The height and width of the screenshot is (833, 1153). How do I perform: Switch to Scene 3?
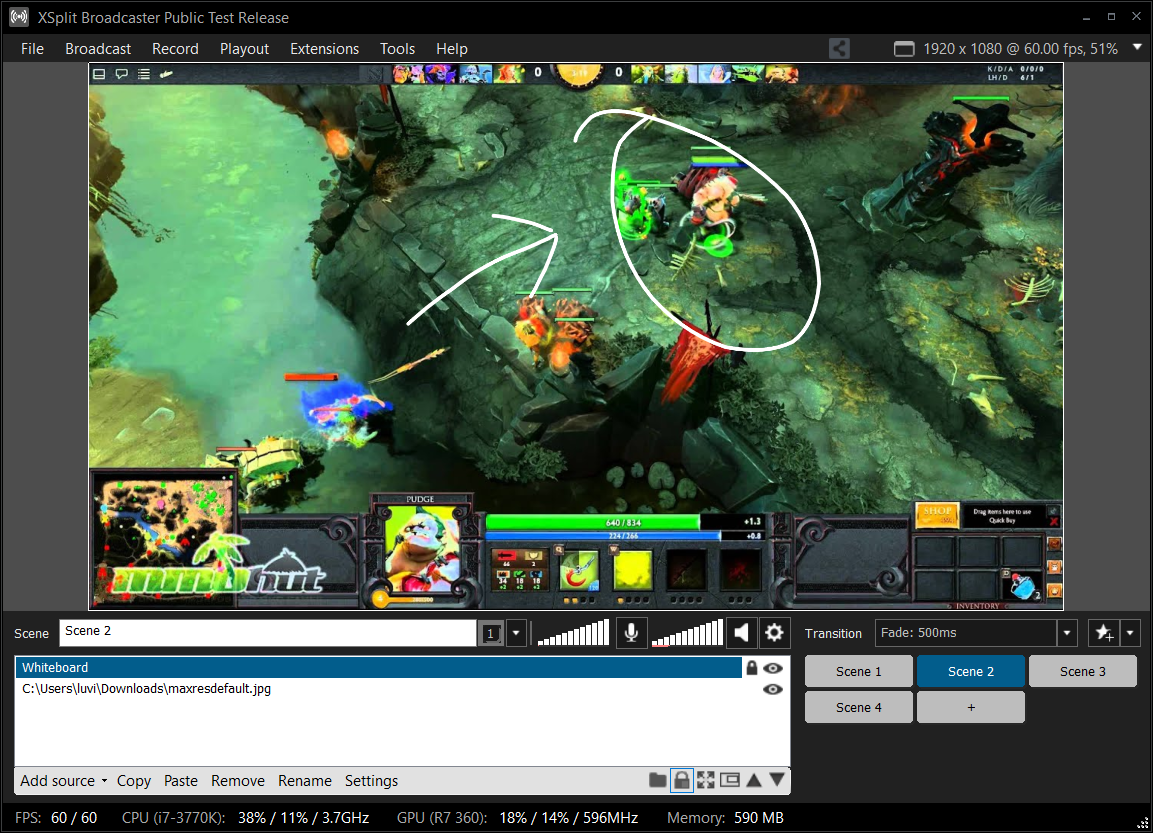point(1082,671)
